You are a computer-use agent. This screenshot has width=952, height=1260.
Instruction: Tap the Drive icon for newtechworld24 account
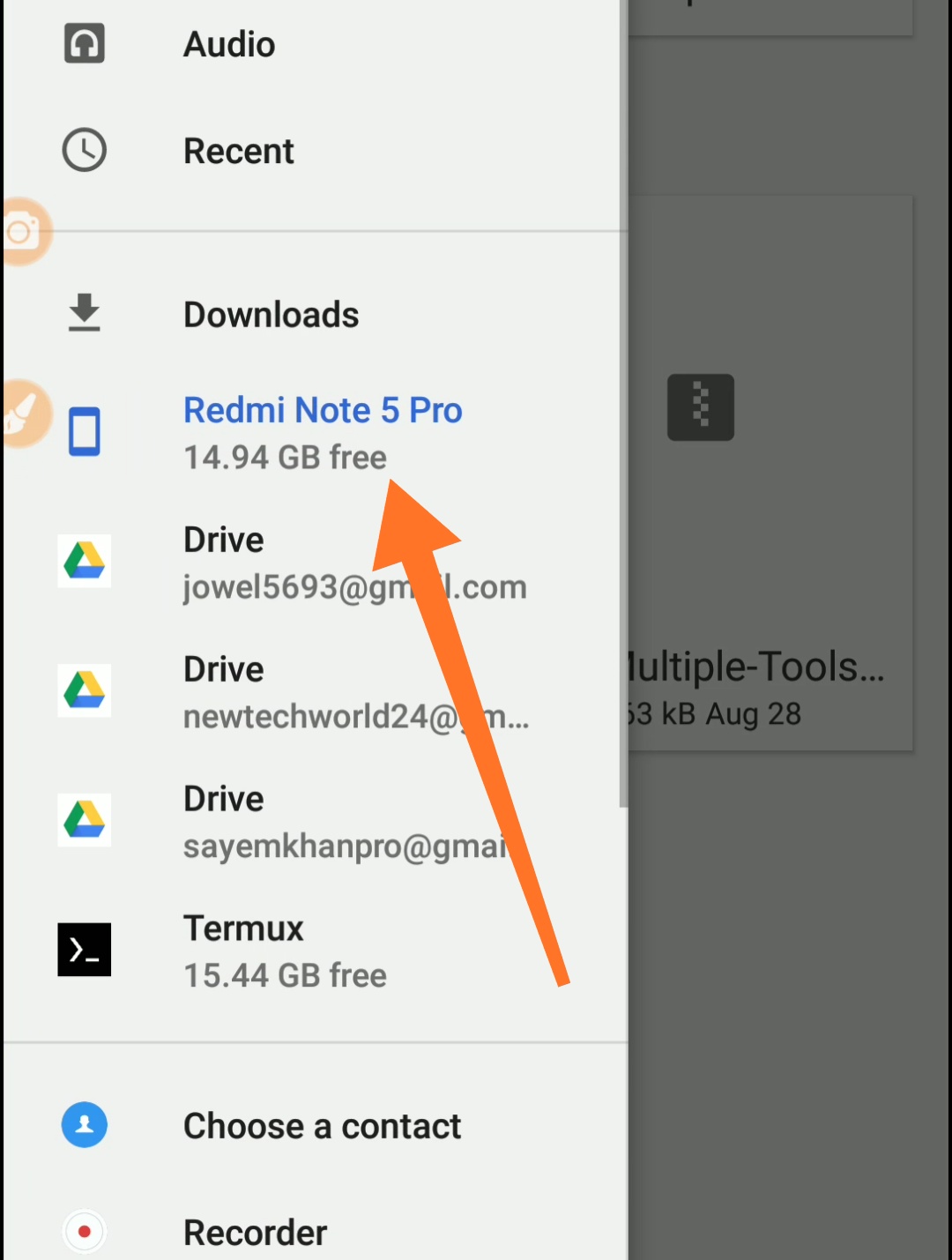point(85,690)
